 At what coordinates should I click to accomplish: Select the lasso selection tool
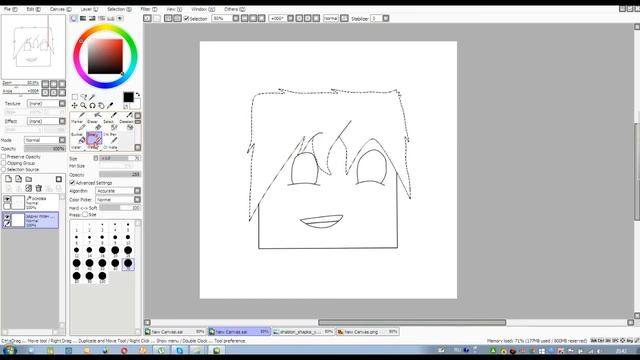coord(84,97)
